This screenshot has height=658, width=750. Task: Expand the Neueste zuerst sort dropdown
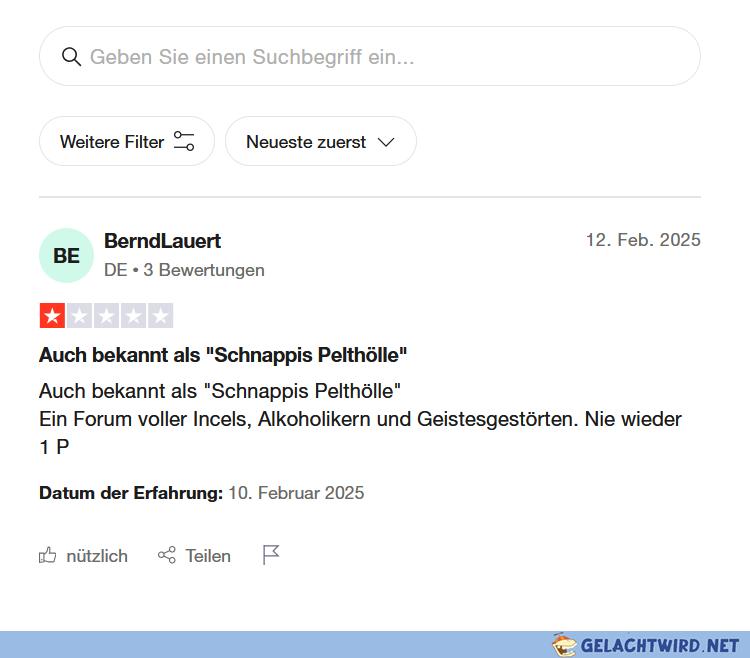pos(320,142)
